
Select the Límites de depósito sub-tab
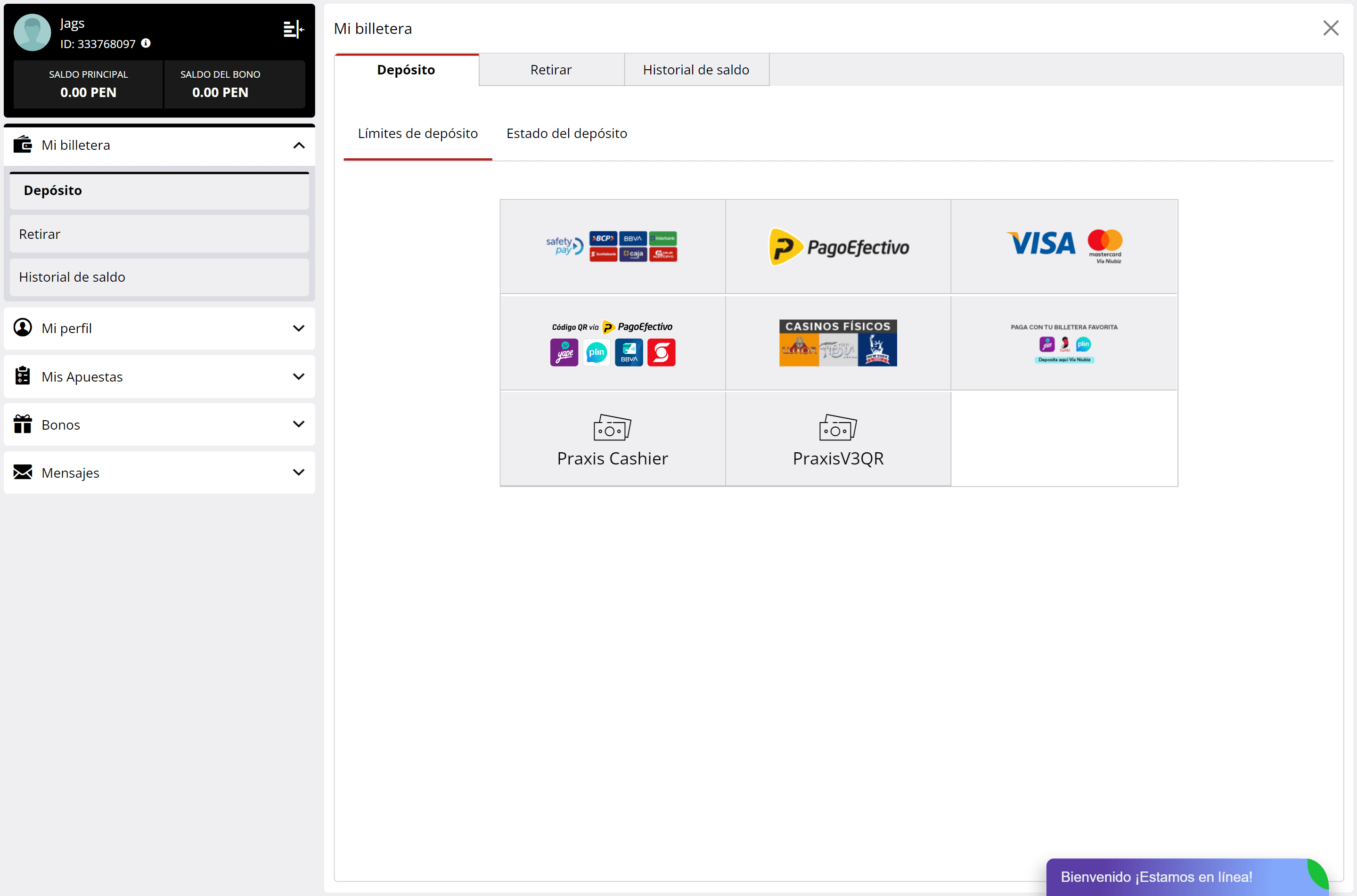[417, 133]
